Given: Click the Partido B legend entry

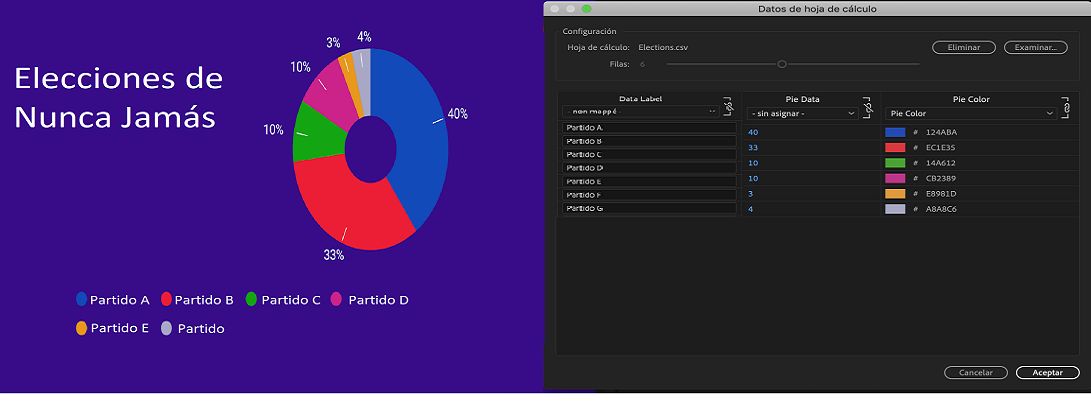Looking at the screenshot, I should click(197, 300).
